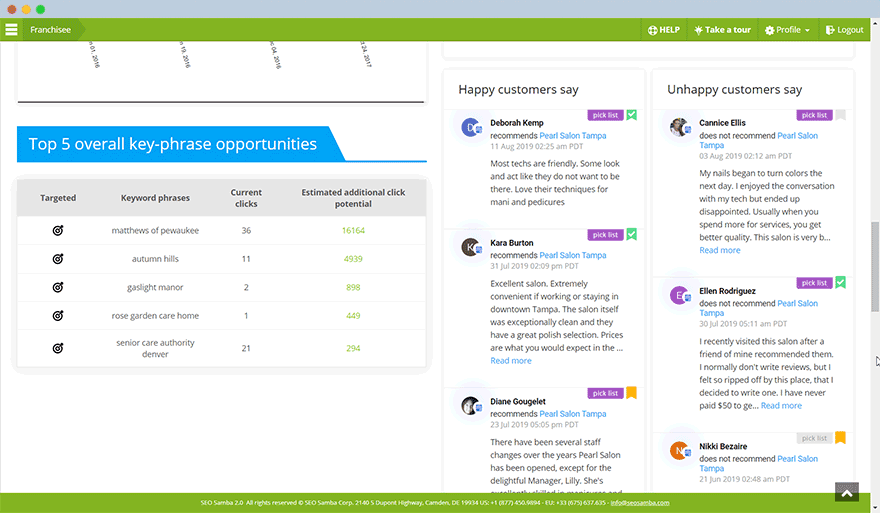Toggle green checkmark on Ellen Rodriguez review
Image resolution: width=880 pixels, height=513 pixels.
click(x=840, y=283)
